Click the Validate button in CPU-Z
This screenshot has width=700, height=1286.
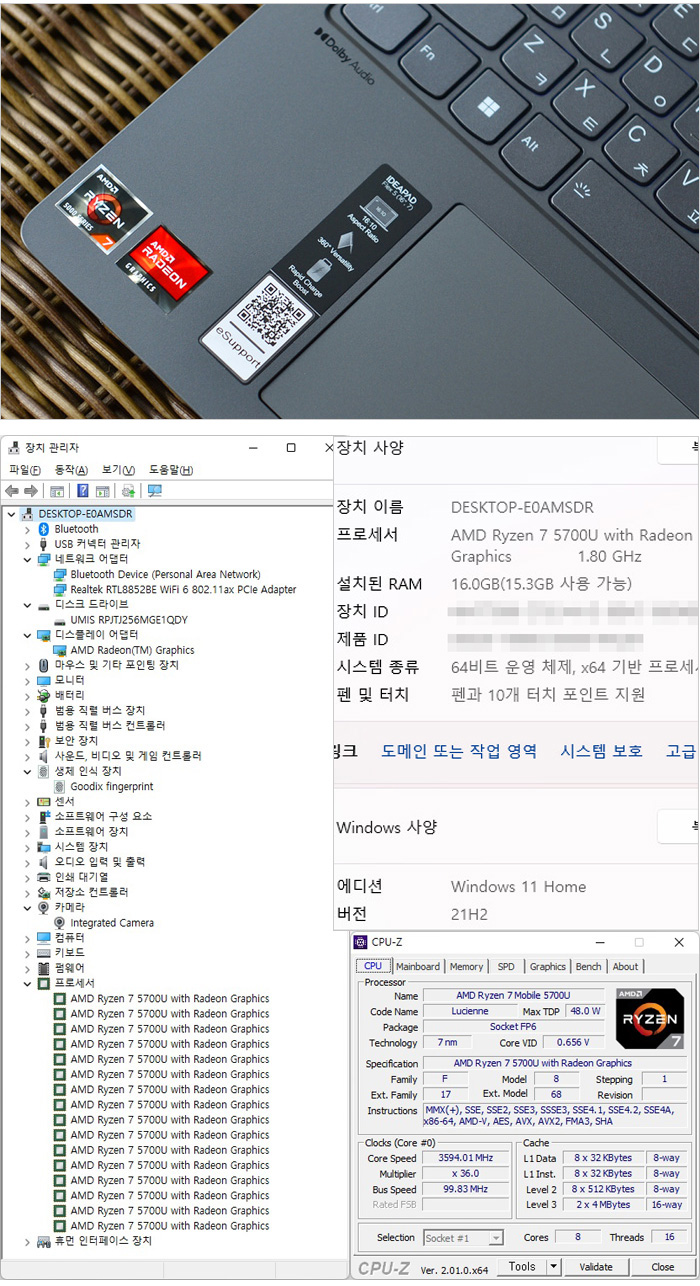point(596,1267)
